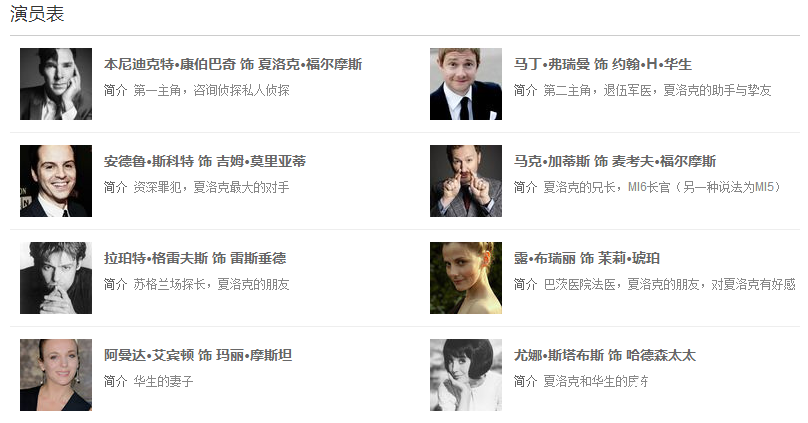Click the description 资深罪犯，夏洛克最大的对手
The image size is (808, 423).
click(211, 188)
